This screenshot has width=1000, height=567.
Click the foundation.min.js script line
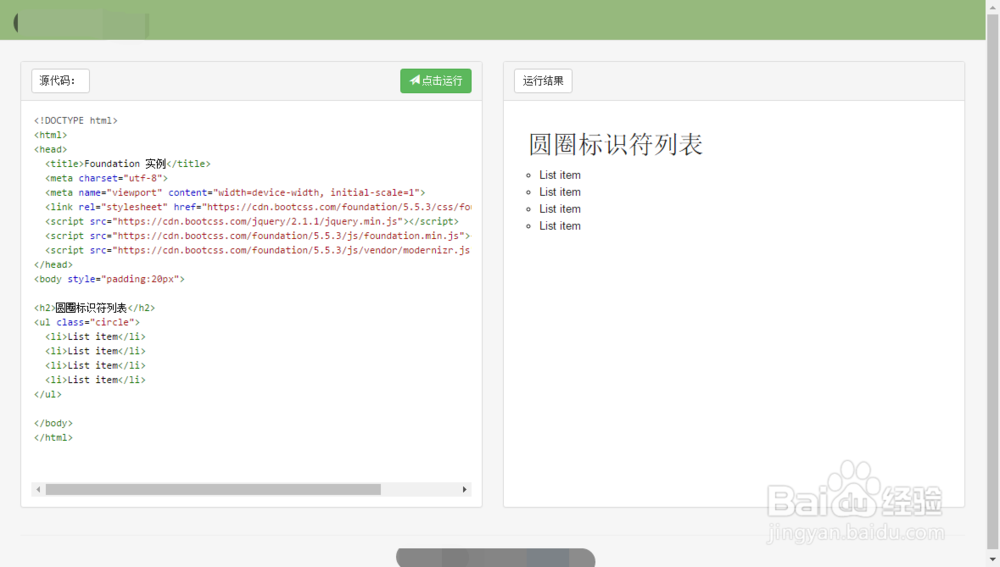(x=258, y=236)
